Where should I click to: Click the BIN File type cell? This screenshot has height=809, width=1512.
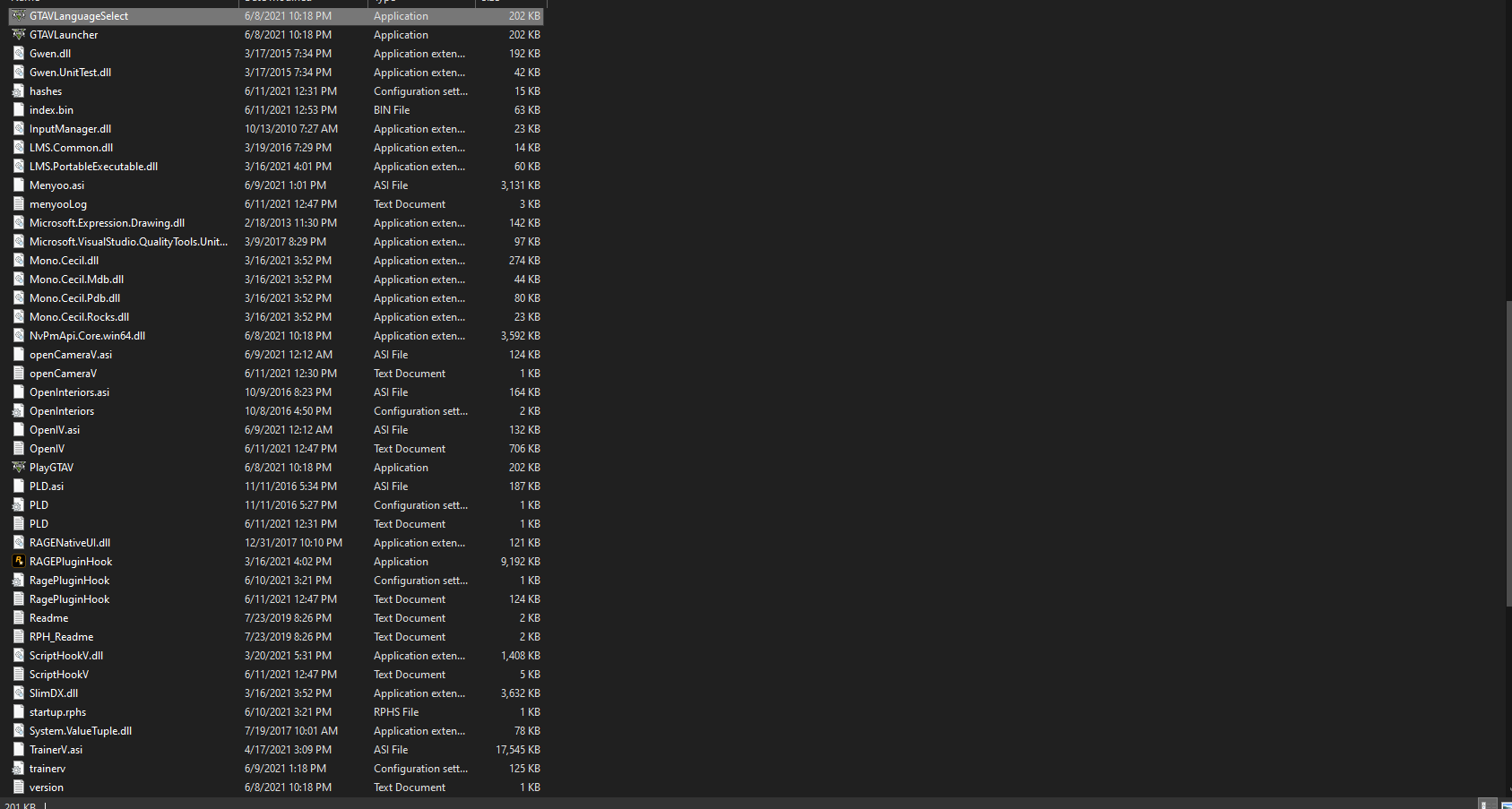[392, 110]
